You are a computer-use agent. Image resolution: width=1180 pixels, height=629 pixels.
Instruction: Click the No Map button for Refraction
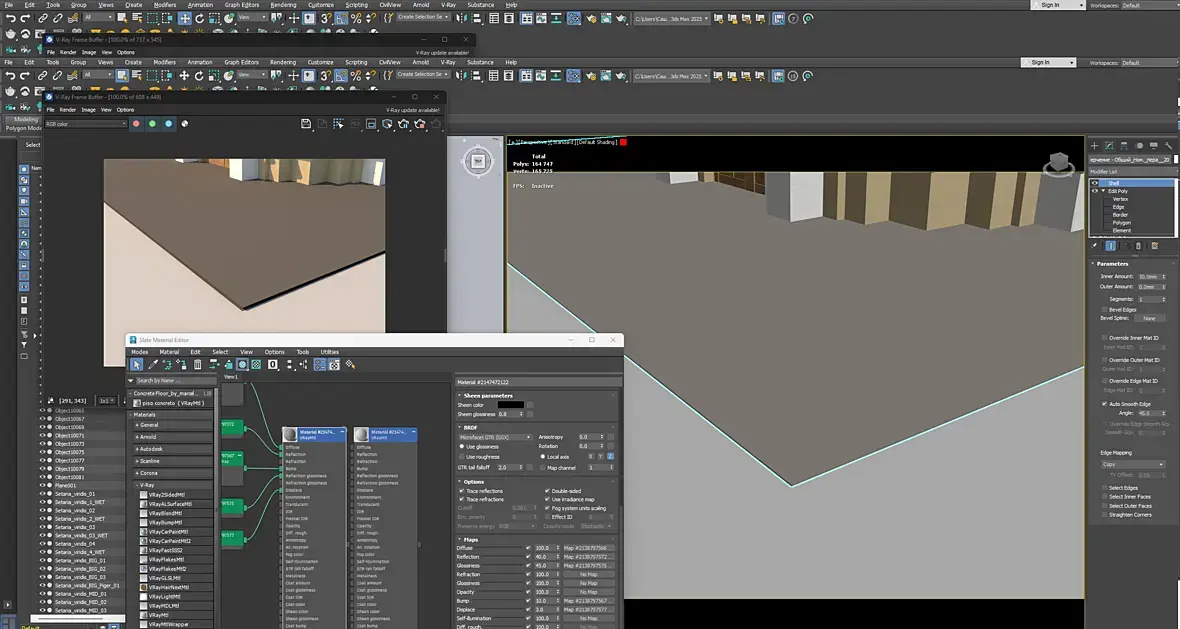click(589, 575)
